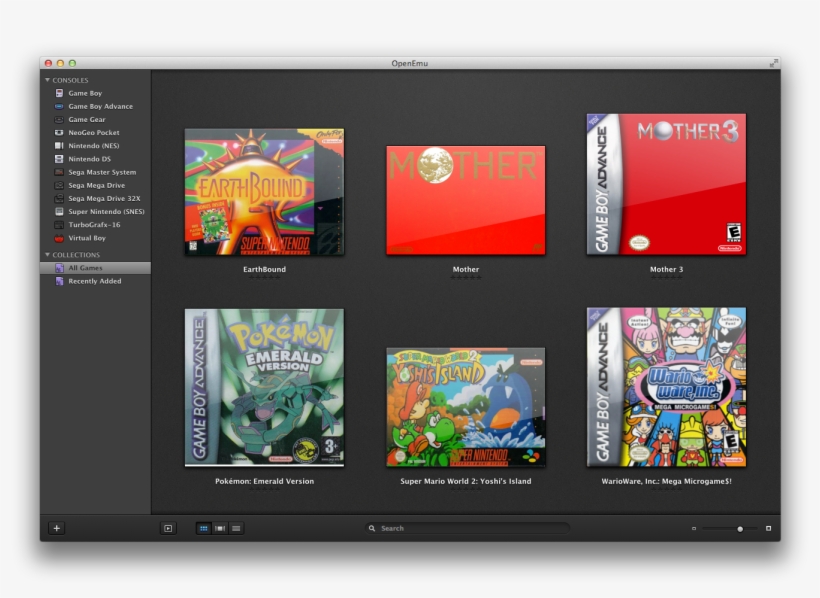Collapse the Collections section triangle

tap(48, 255)
